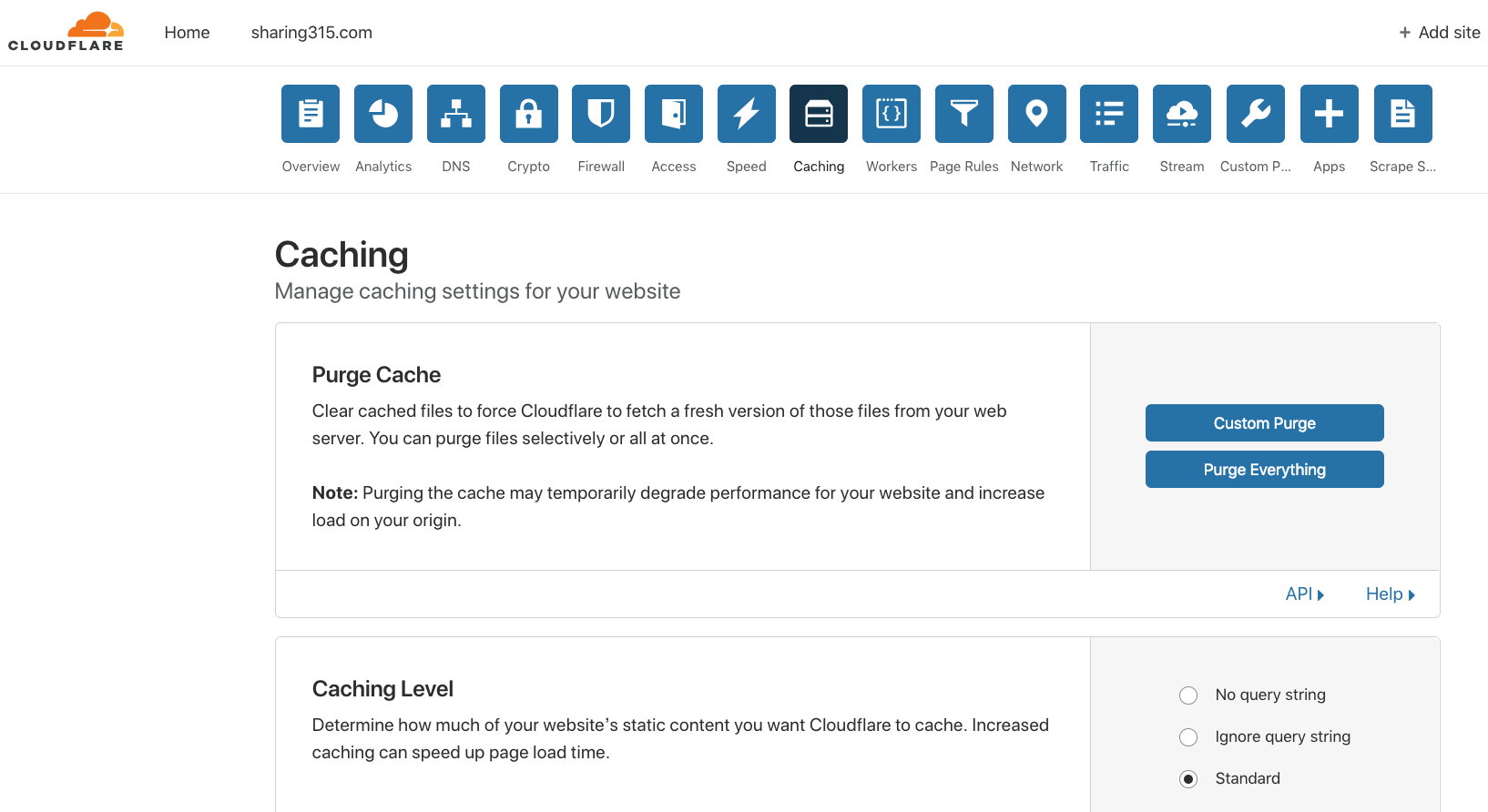Open the Custom Pages wrench icon

(x=1256, y=114)
